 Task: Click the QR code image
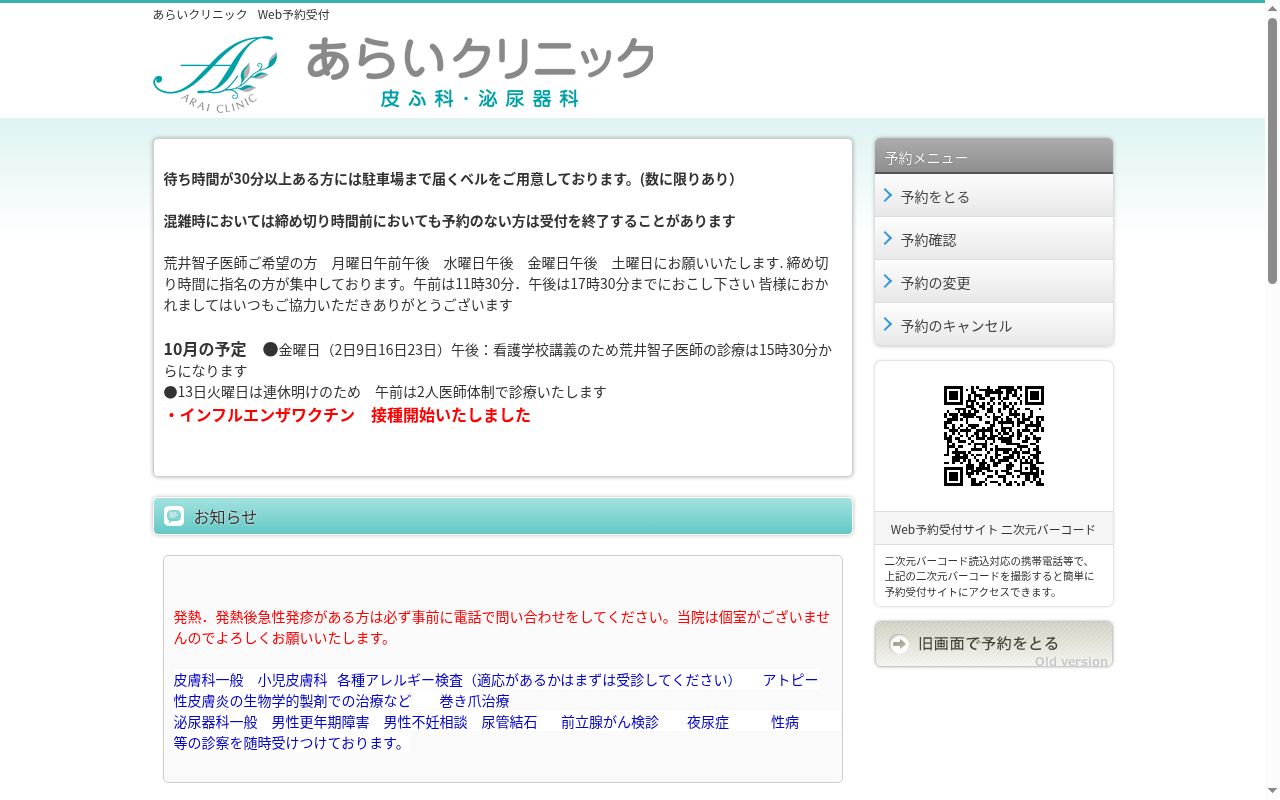point(994,436)
